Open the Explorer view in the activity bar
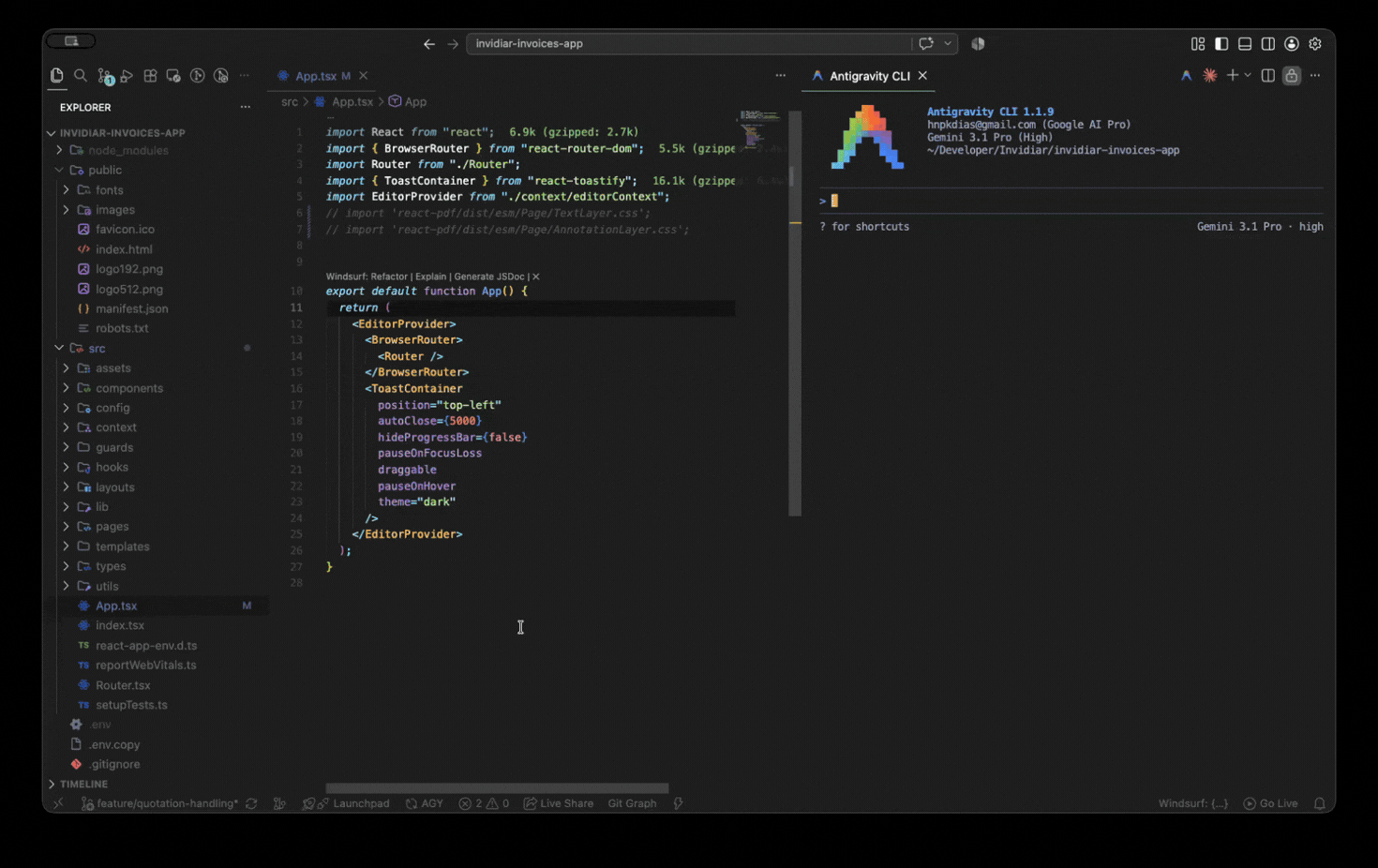Viewport: 1378px width, 868px height. (x=57, y=76)
